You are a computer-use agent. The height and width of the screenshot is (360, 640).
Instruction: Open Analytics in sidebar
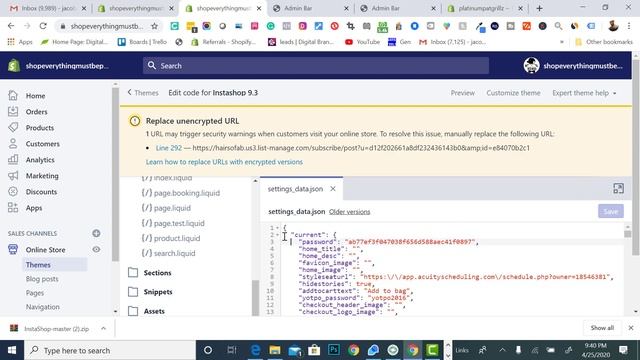[x=40, y=160]
